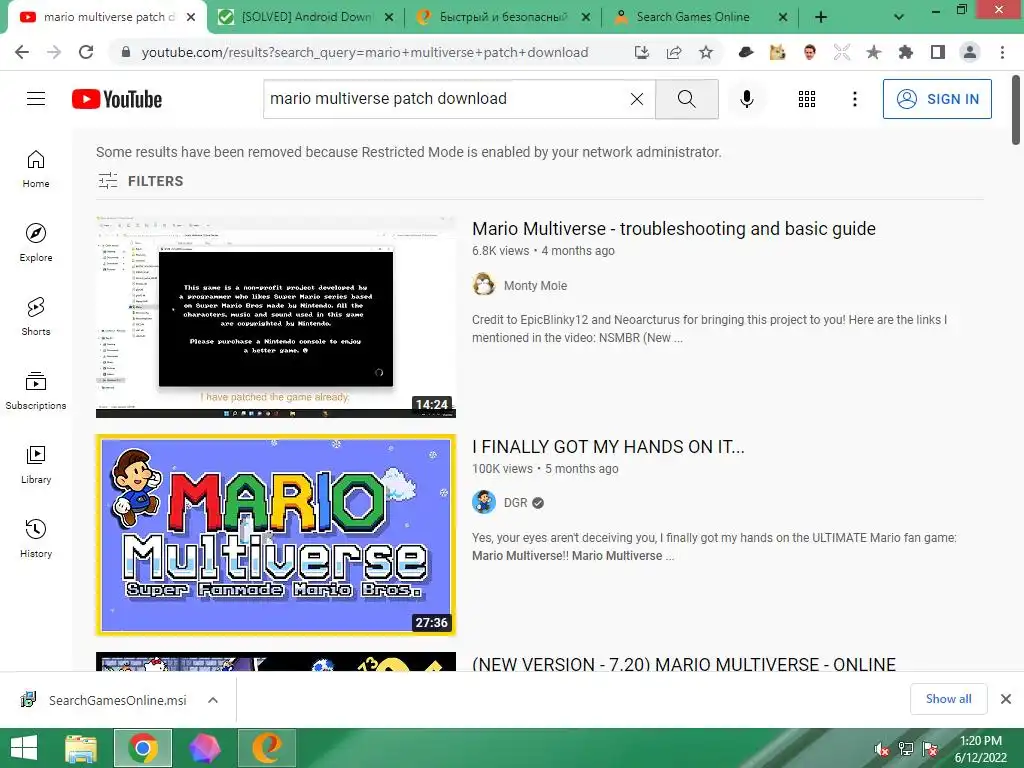This screenshot has width=1024, height=768.
Task: Open the Extensions puzzle icon
Action: coord(905,52)
